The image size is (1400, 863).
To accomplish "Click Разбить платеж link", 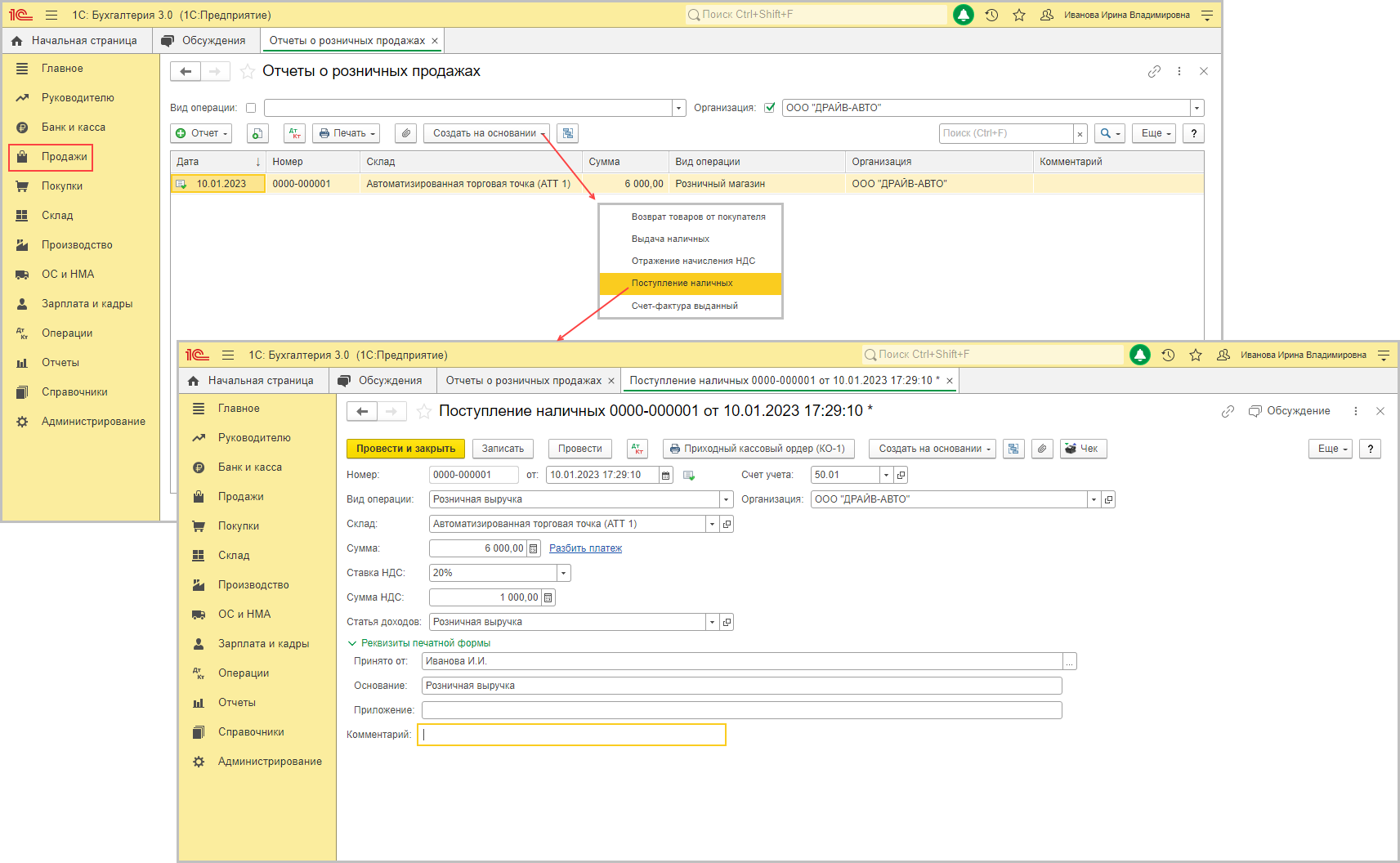I will pos(585,548).
